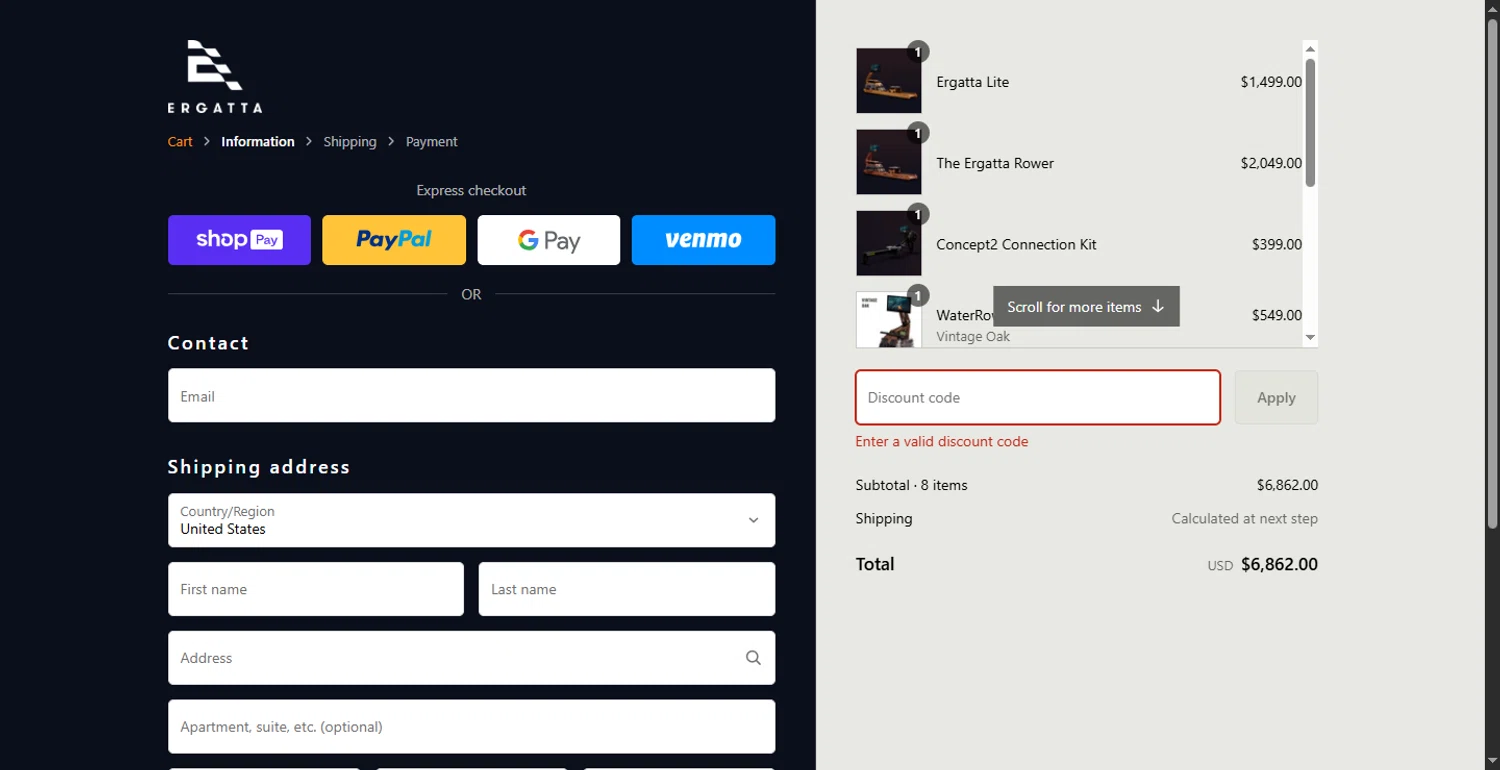1500x770 pixels.
Task: Click the $1,499.00 price
Action: 1271,82
